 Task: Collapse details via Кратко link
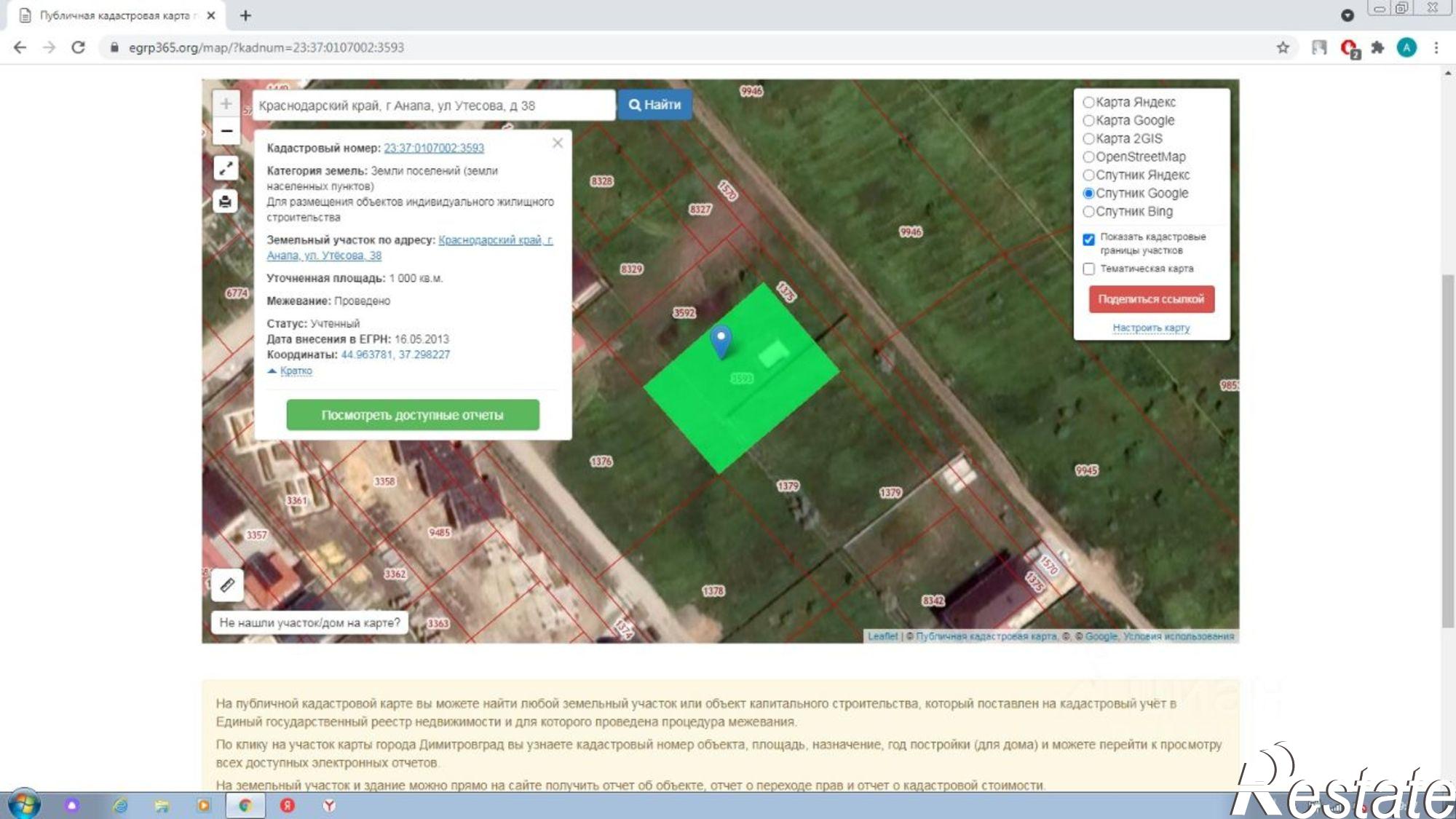pos(296,371)
